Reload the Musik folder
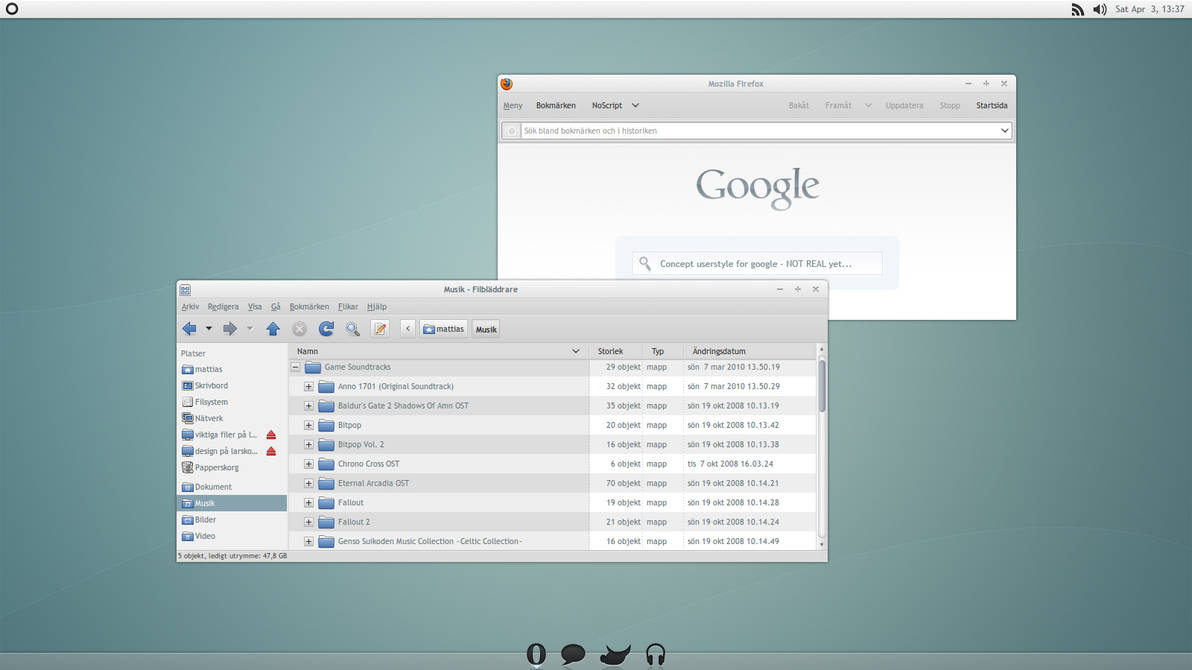 click(x=326, y=329)
